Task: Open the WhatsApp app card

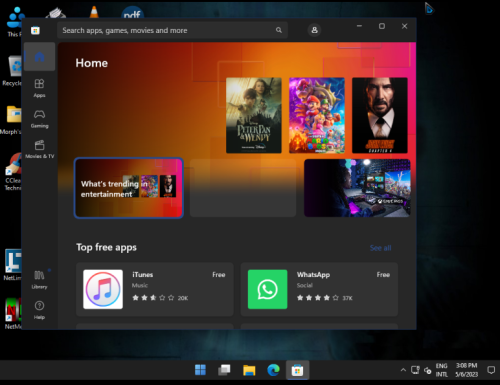Action: point(319,289)
